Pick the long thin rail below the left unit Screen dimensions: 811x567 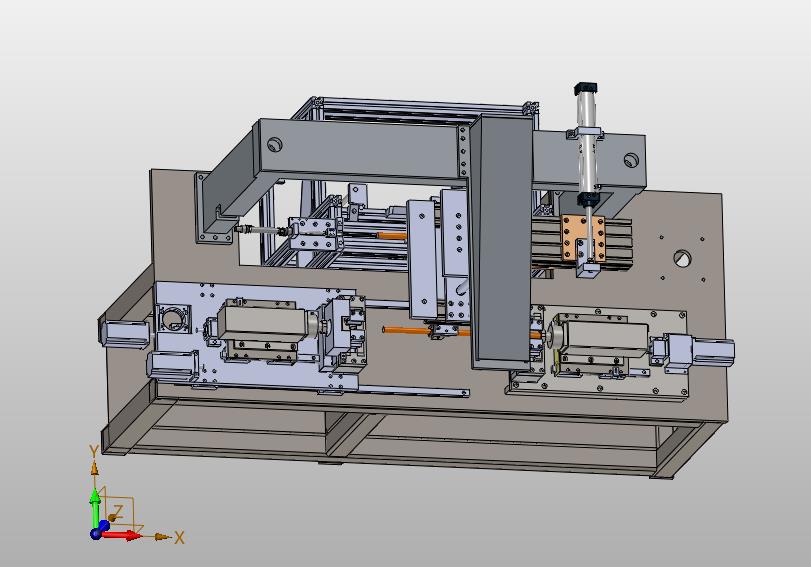(413, 391)
